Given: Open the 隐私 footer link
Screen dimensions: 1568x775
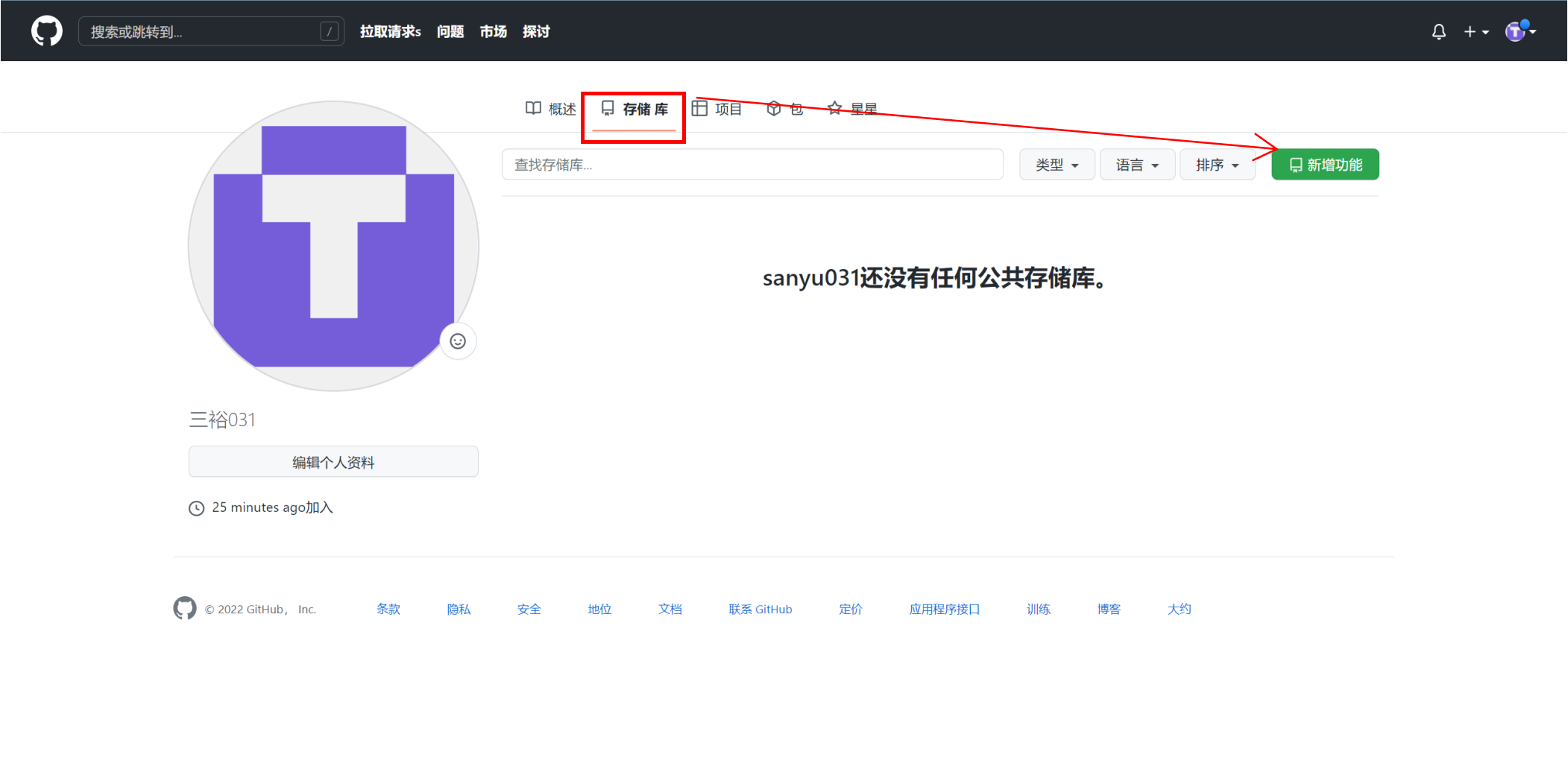Looking at the screenshot, I should [459, 609].
